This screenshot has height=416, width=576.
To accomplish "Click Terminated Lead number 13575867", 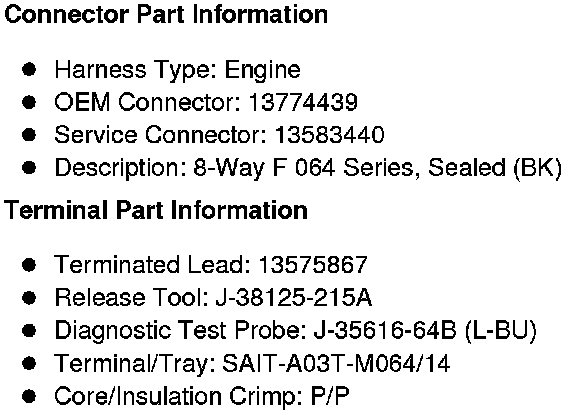I will pos(313,265).
